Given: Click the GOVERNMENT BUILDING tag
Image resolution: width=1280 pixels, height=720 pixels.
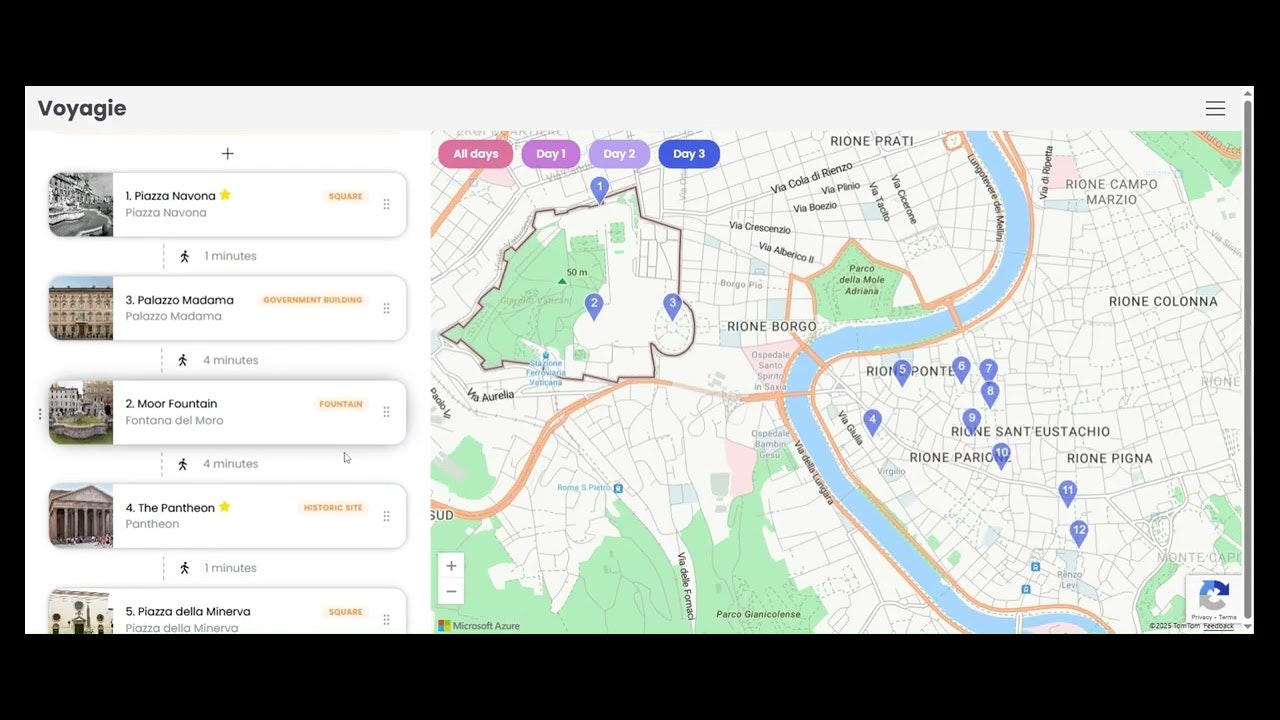Looking at the screenshot, I should click(313, 300).
